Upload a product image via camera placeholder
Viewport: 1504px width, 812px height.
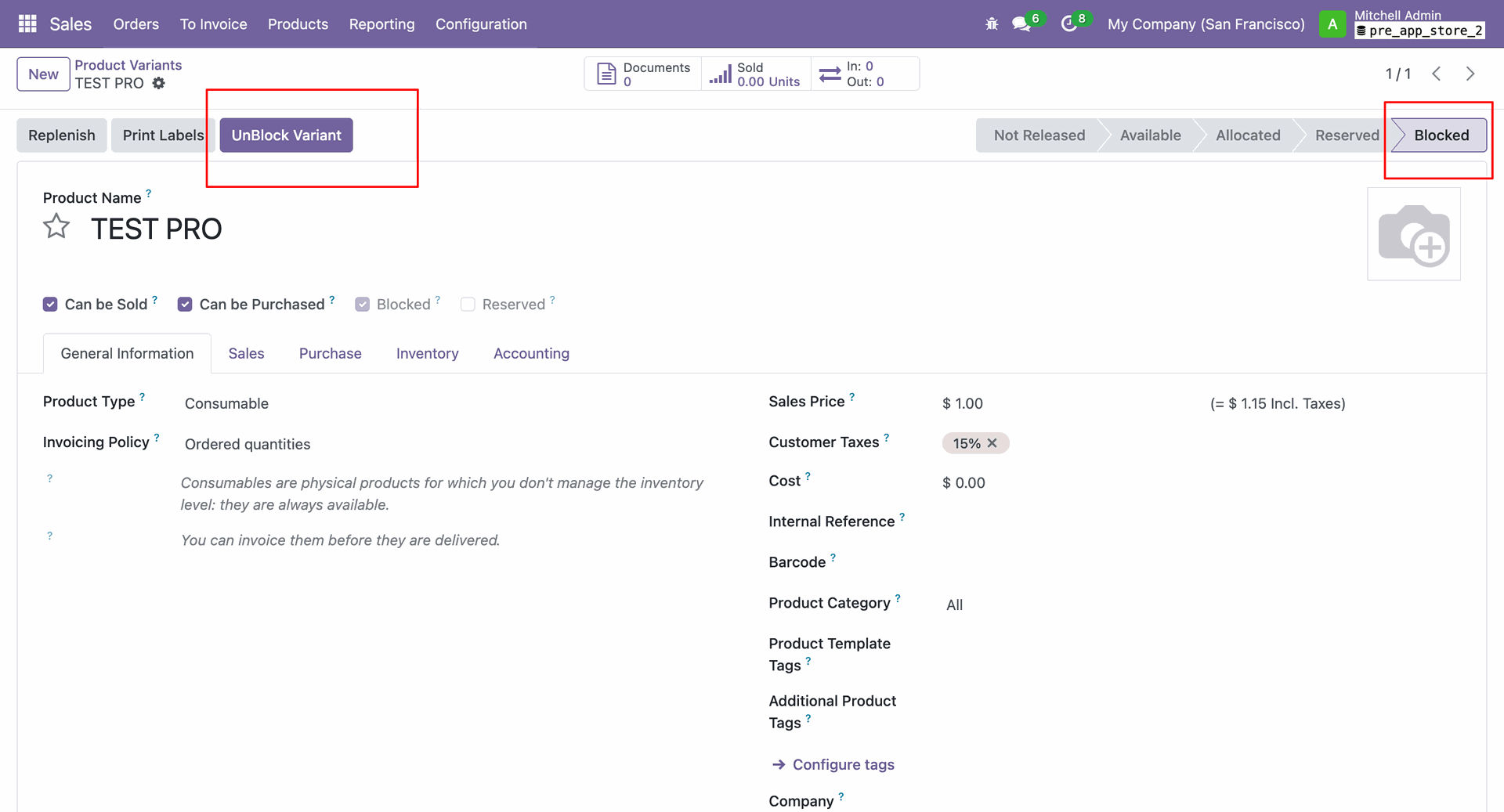tap(1413, 234)
